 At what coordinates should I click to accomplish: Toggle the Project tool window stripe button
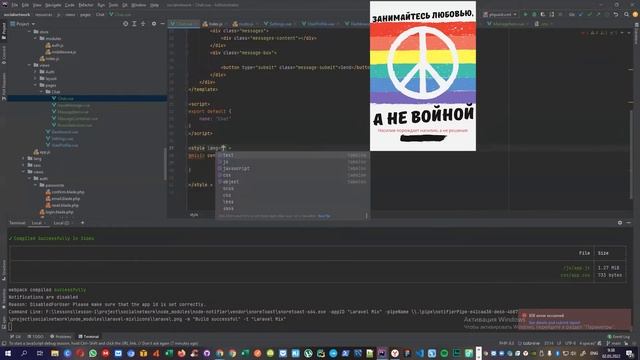pos(4,31)
